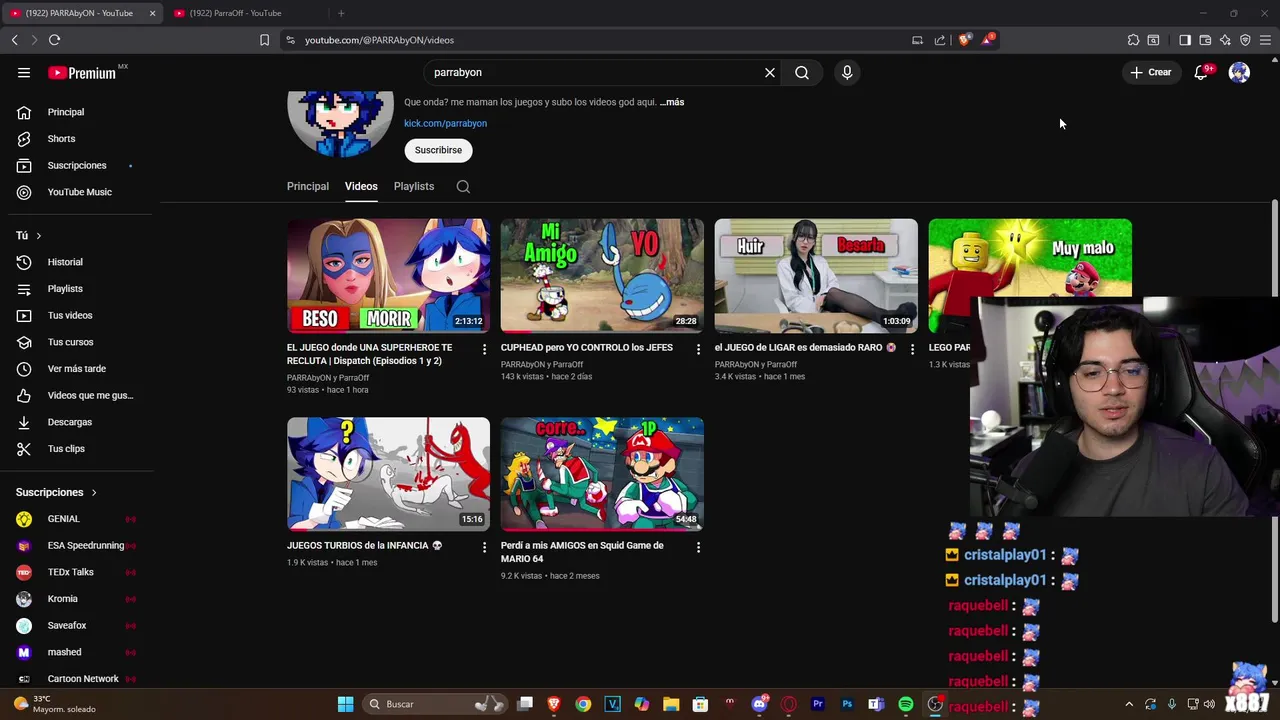Screen dimensions: 1280x720
Task: Open Spotify from the Windows taskbar
Action: click(x=905, y=704)
